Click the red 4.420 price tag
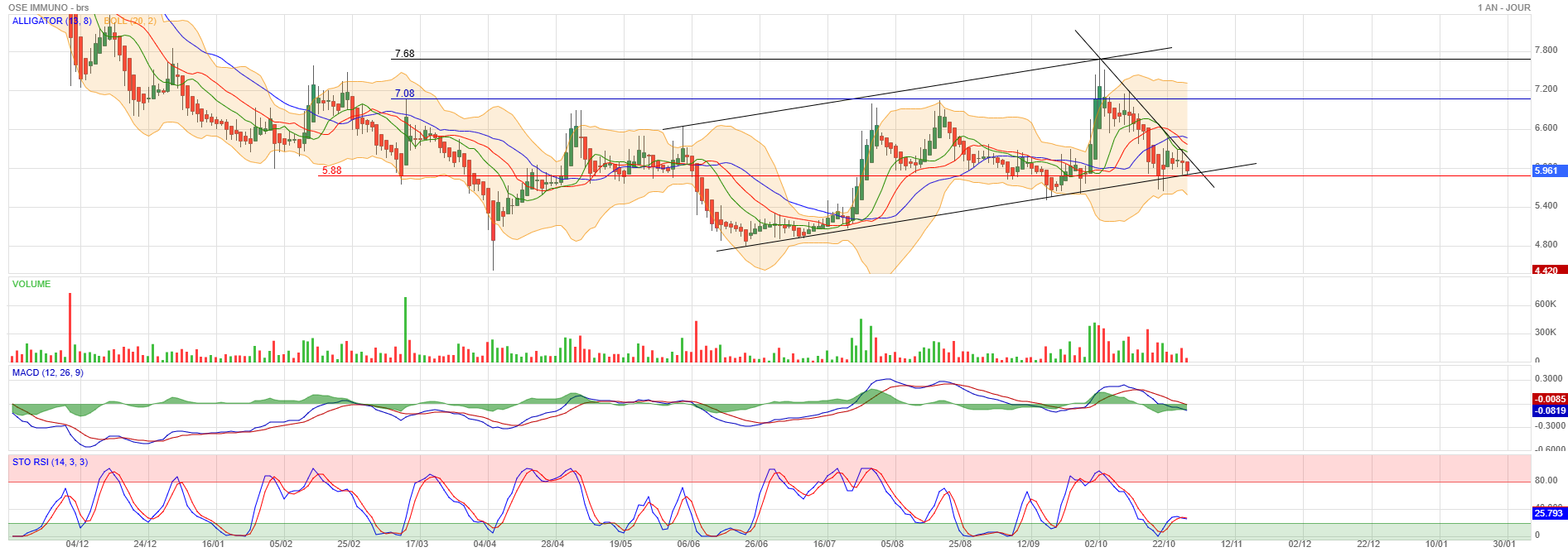Viewport: 1568px width, 552px height. coord(1548,270)
